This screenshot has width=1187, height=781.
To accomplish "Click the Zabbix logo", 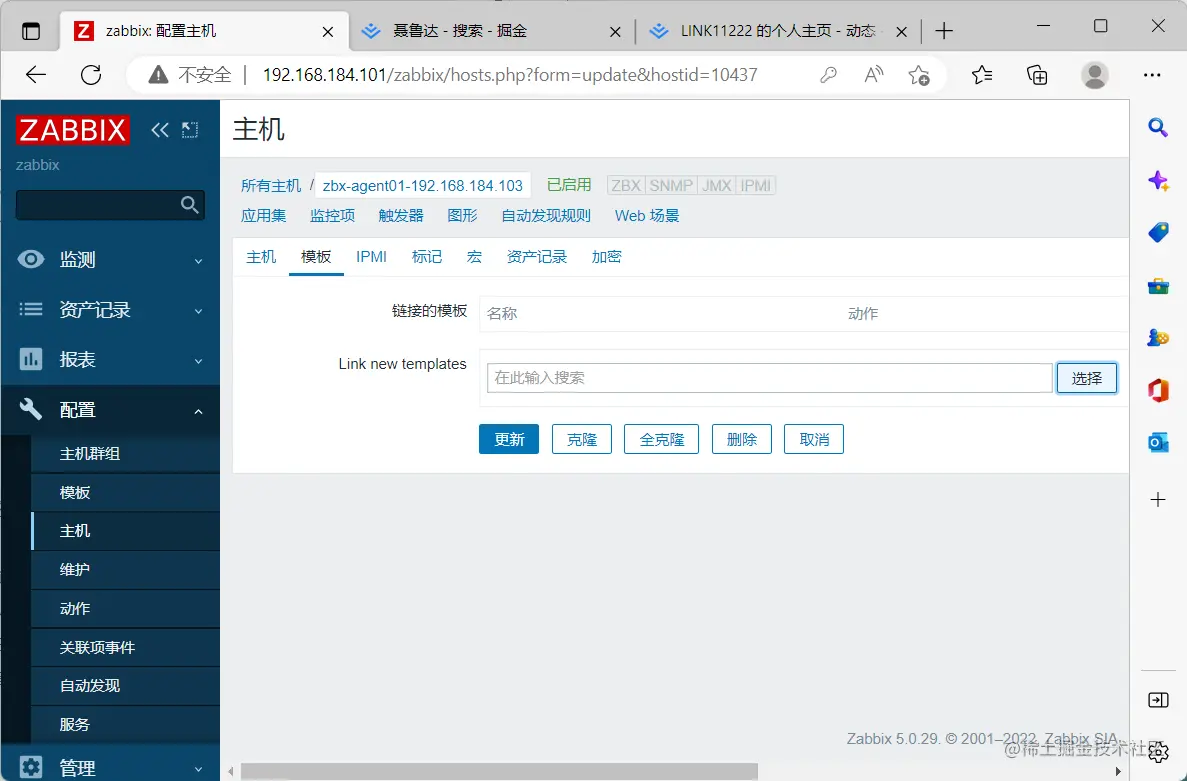I will (73, 129).
